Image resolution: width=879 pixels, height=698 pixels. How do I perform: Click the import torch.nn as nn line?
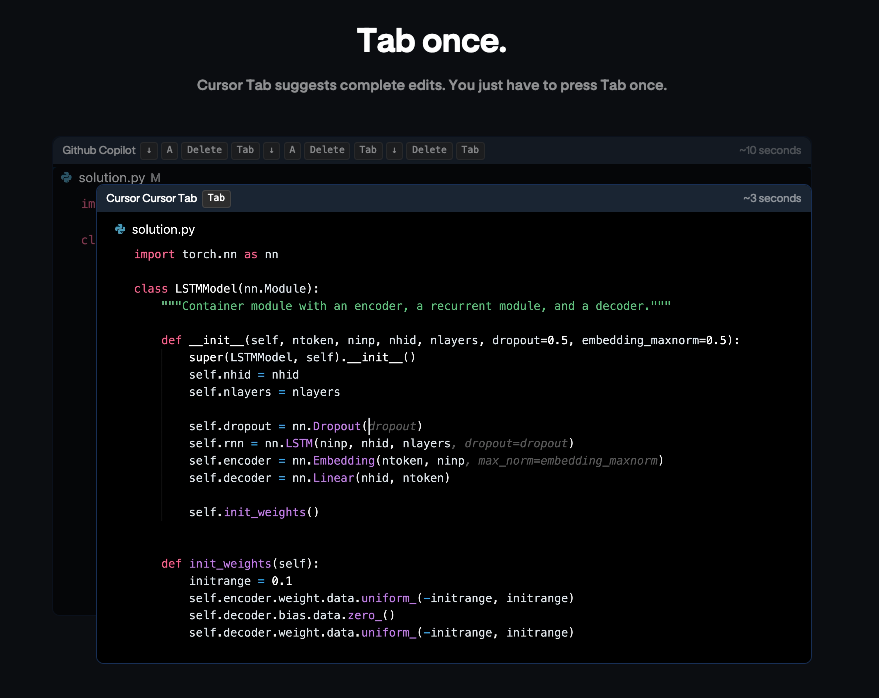pos(206,255)
